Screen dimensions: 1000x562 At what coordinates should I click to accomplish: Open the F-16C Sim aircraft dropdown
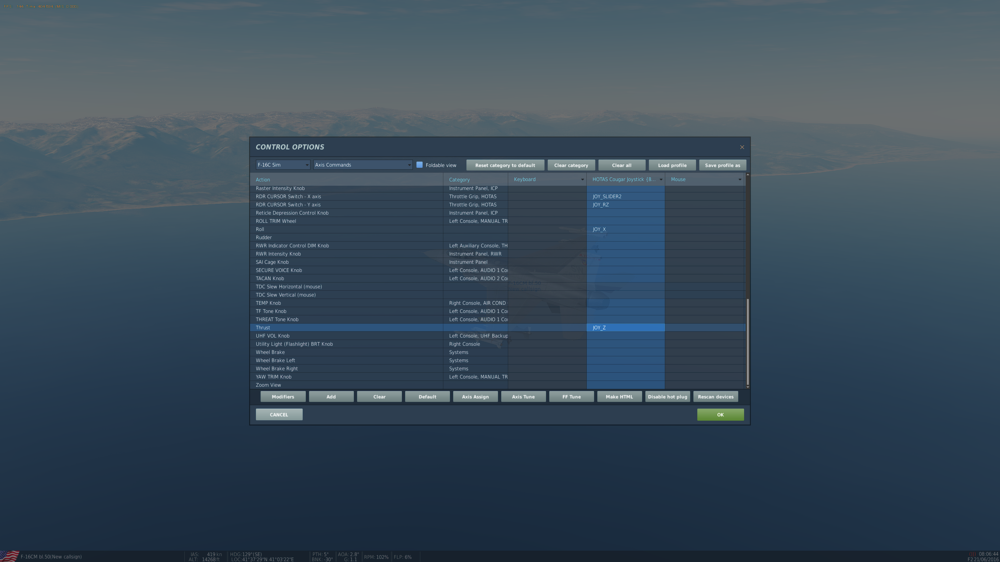click(x=283, y=165)
